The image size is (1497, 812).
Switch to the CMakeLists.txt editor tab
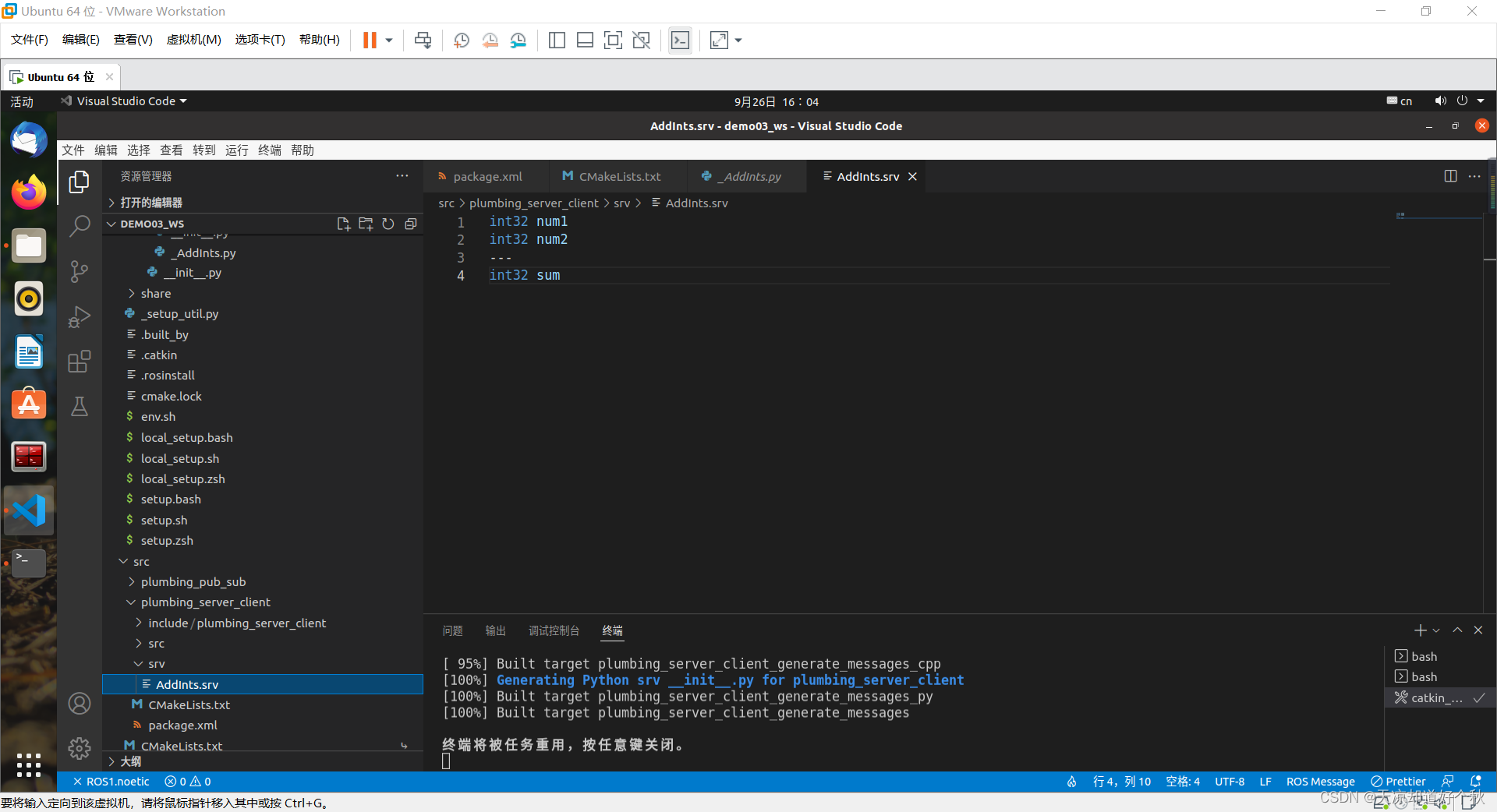tap(619, 177)
